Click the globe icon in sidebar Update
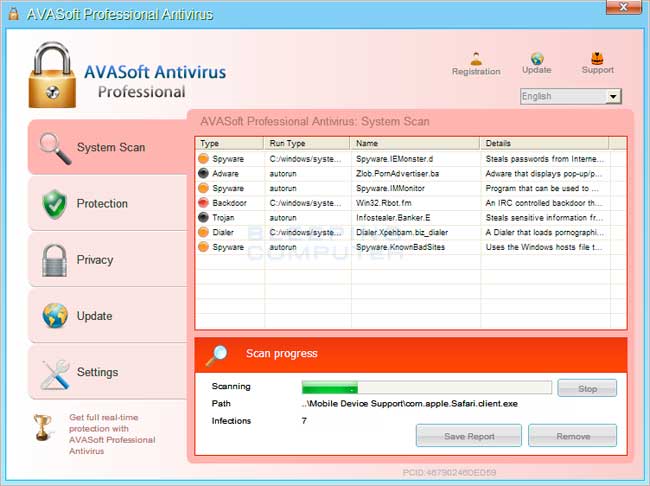Viewport: 650px width, 486px height. pyautogui.click(x=55, y=316)
